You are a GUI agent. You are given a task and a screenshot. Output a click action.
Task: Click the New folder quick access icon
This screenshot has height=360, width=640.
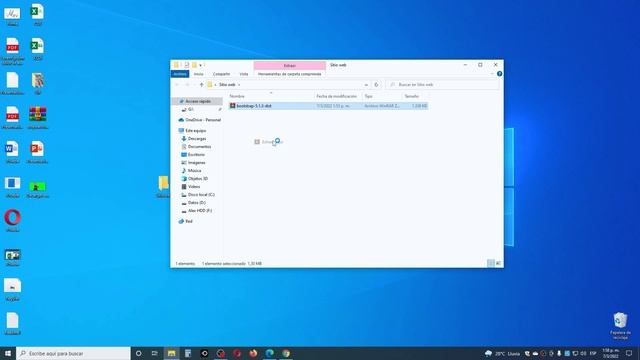[194, 65]
